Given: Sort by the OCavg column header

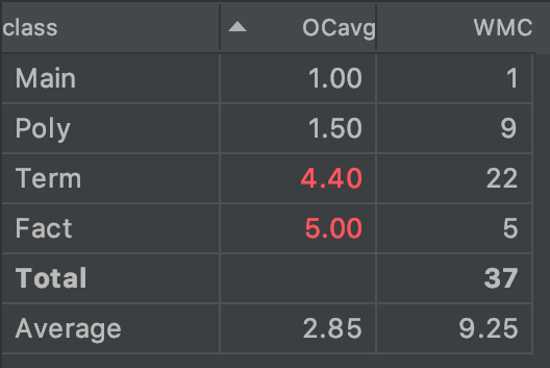Looking at the screenshot, I should tap(298, 28).
